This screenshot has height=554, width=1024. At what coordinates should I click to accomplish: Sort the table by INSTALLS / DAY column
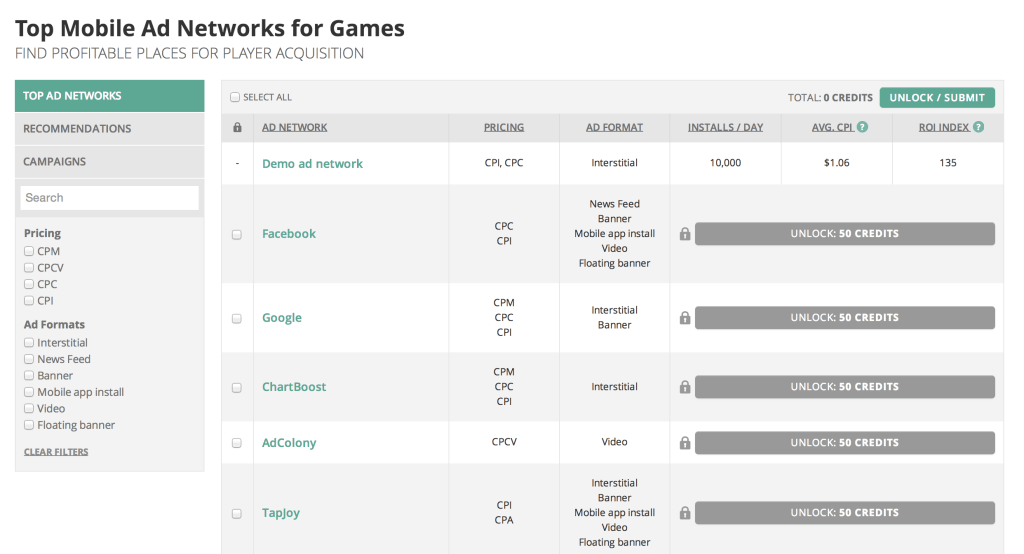click(x=725, y=128)
